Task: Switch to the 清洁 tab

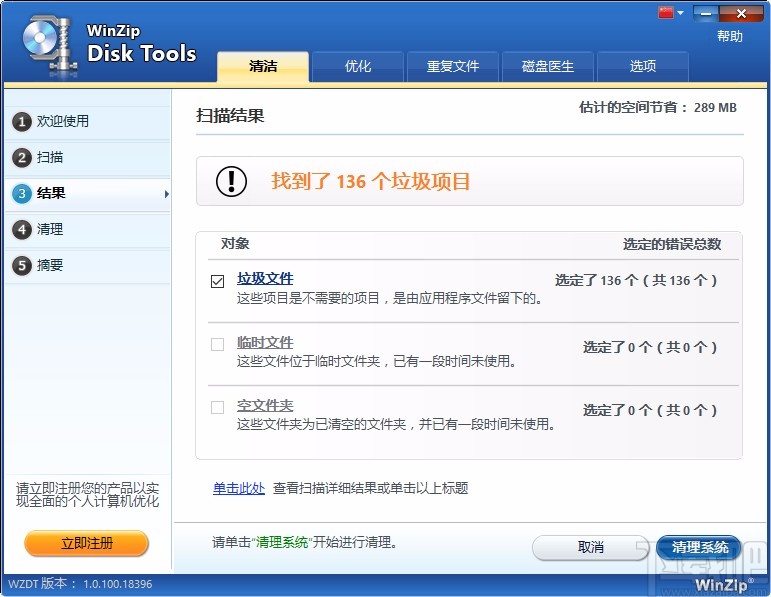Action: pos(263,66)
